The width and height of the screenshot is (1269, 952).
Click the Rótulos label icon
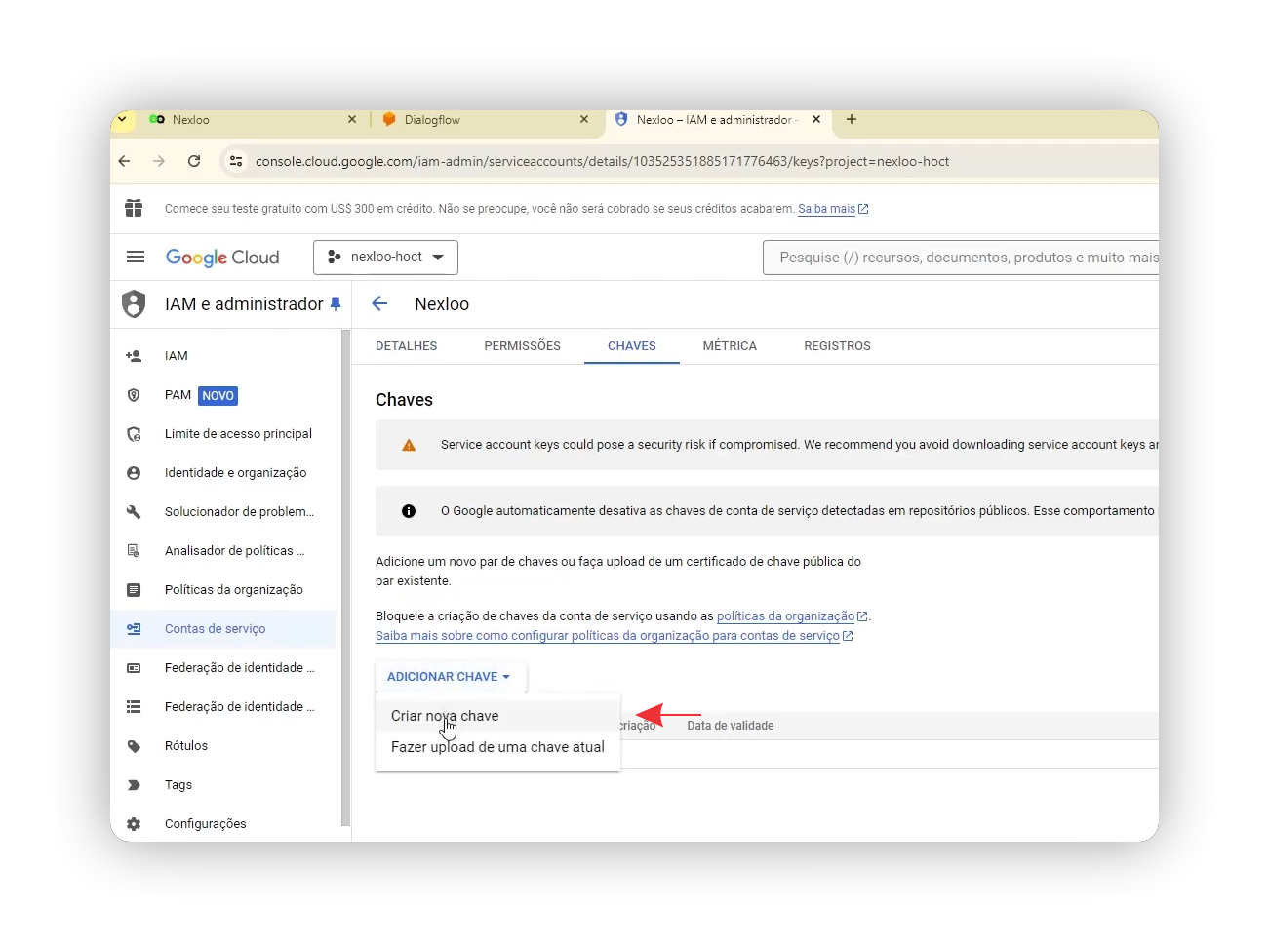(134, 746)
